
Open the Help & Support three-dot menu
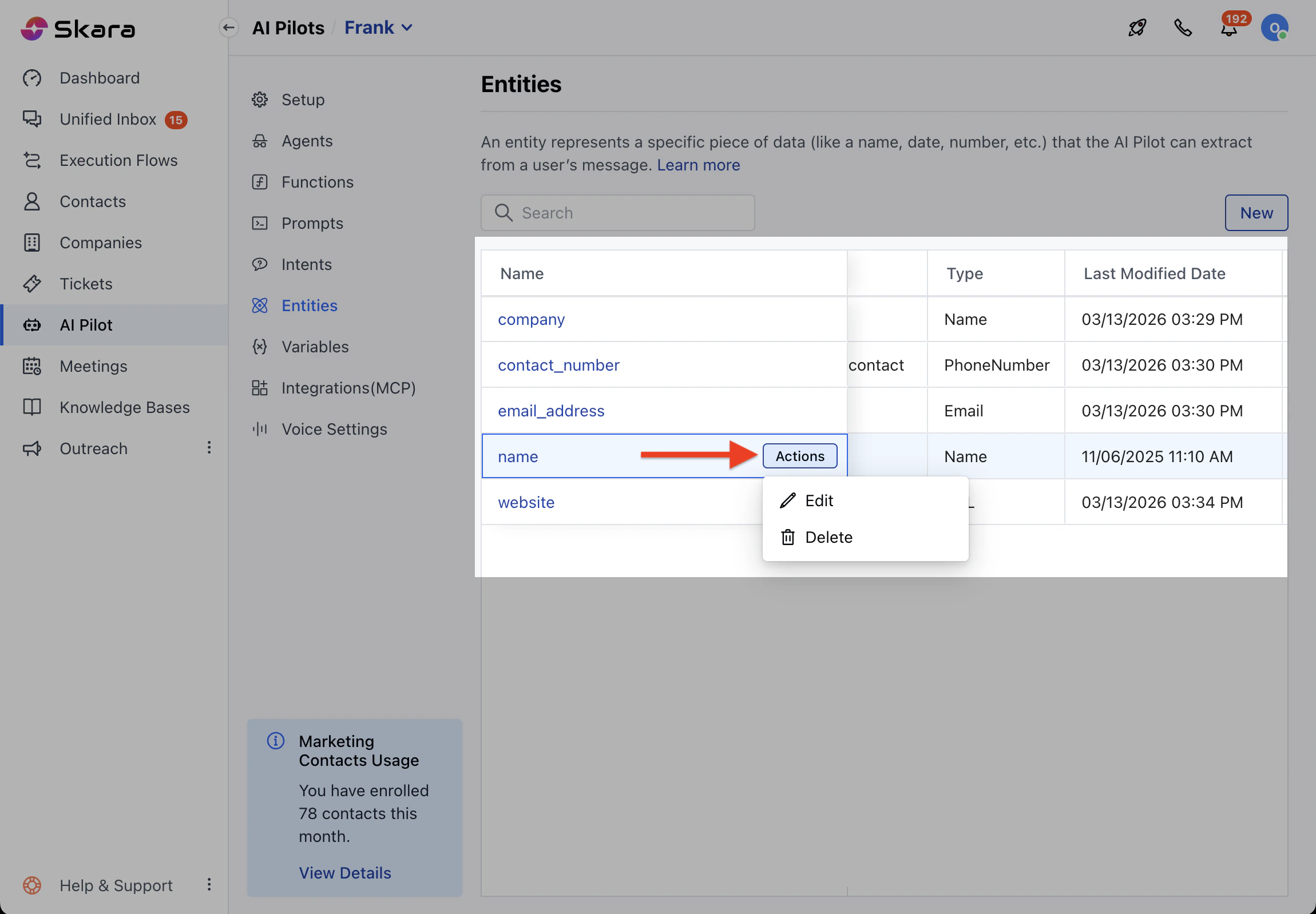209,885
